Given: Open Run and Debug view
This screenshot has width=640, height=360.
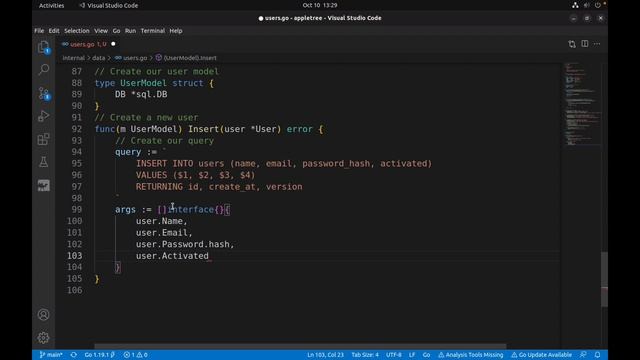Looking at the screenshot, I should (x=44, y=116).
